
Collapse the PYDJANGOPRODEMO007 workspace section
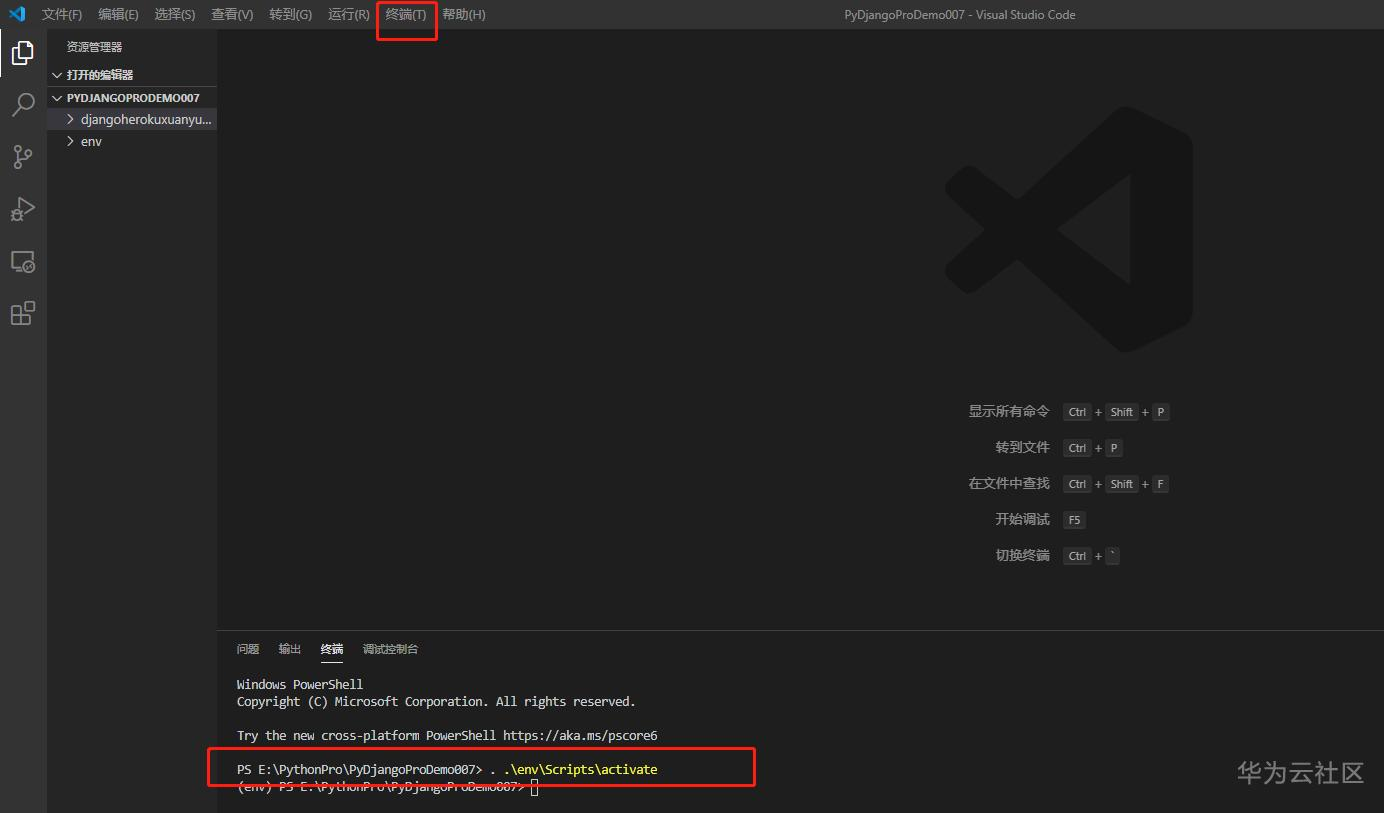tap(132, 98)
